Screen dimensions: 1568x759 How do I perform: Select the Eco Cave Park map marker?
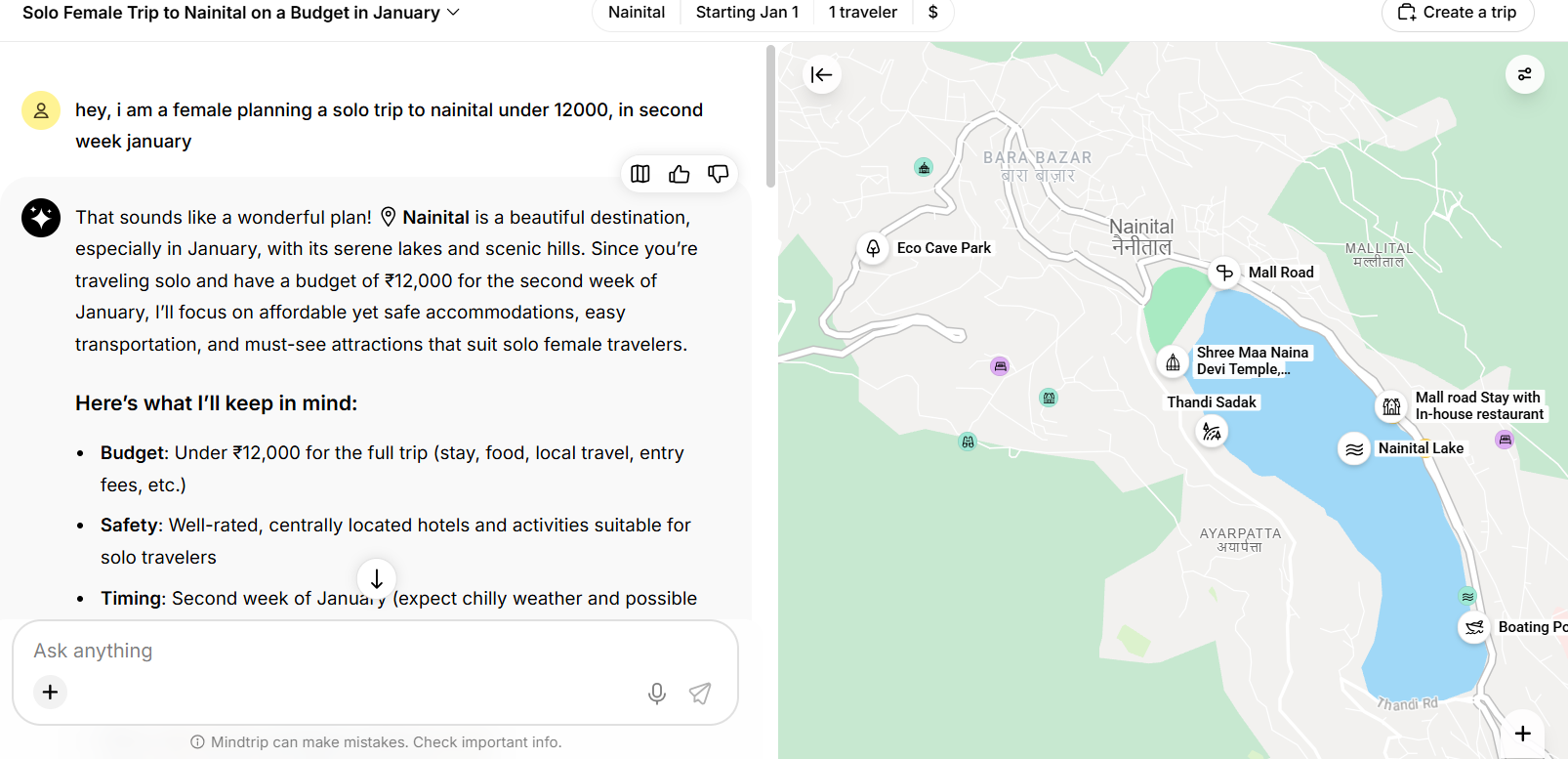[x=873, y=248]
